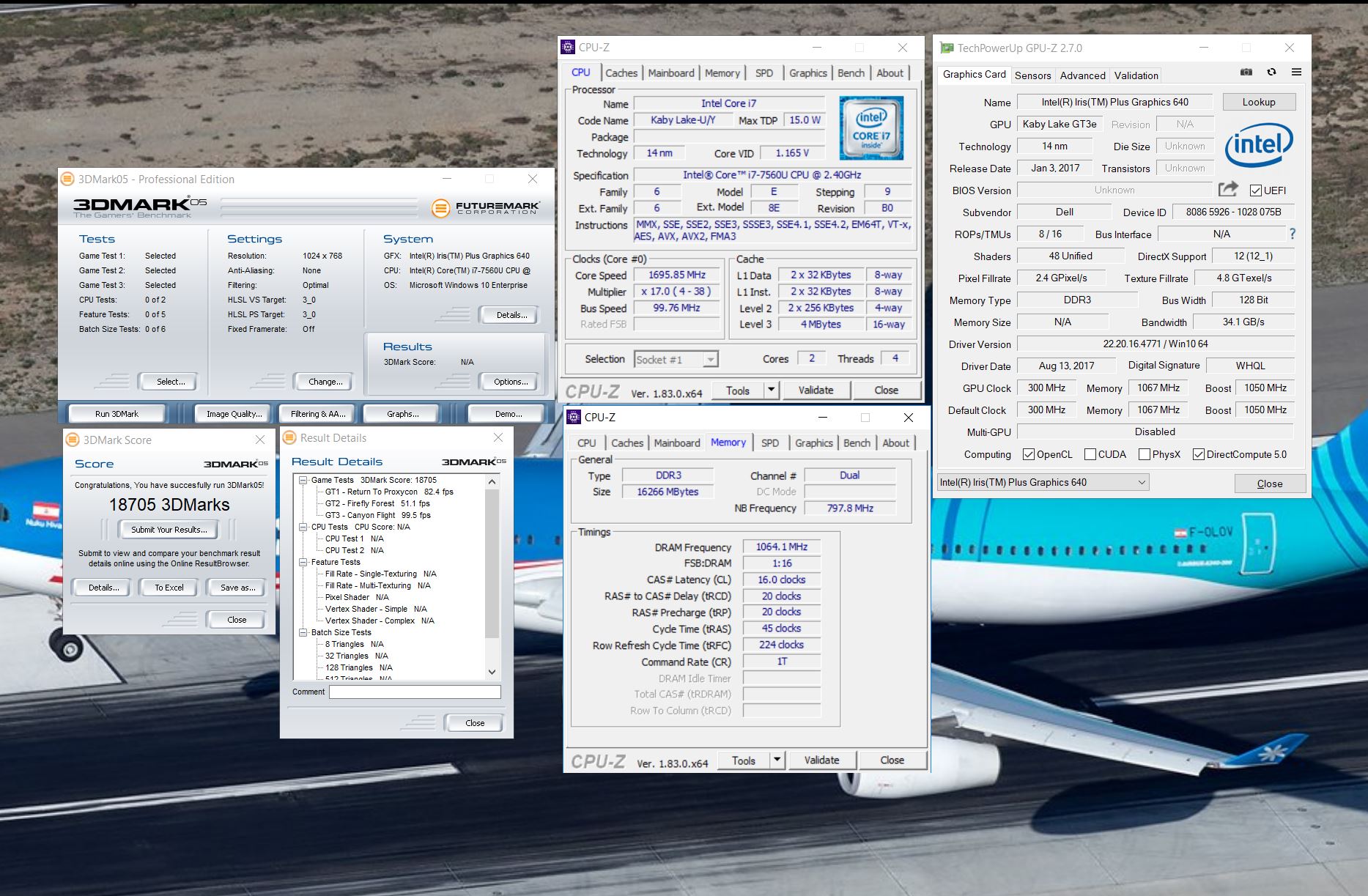Switch to Sensors tab in GPU-Z
Image resolution: width=1368 pixels, height=896 pixels.
click(x=1033, y=75)
